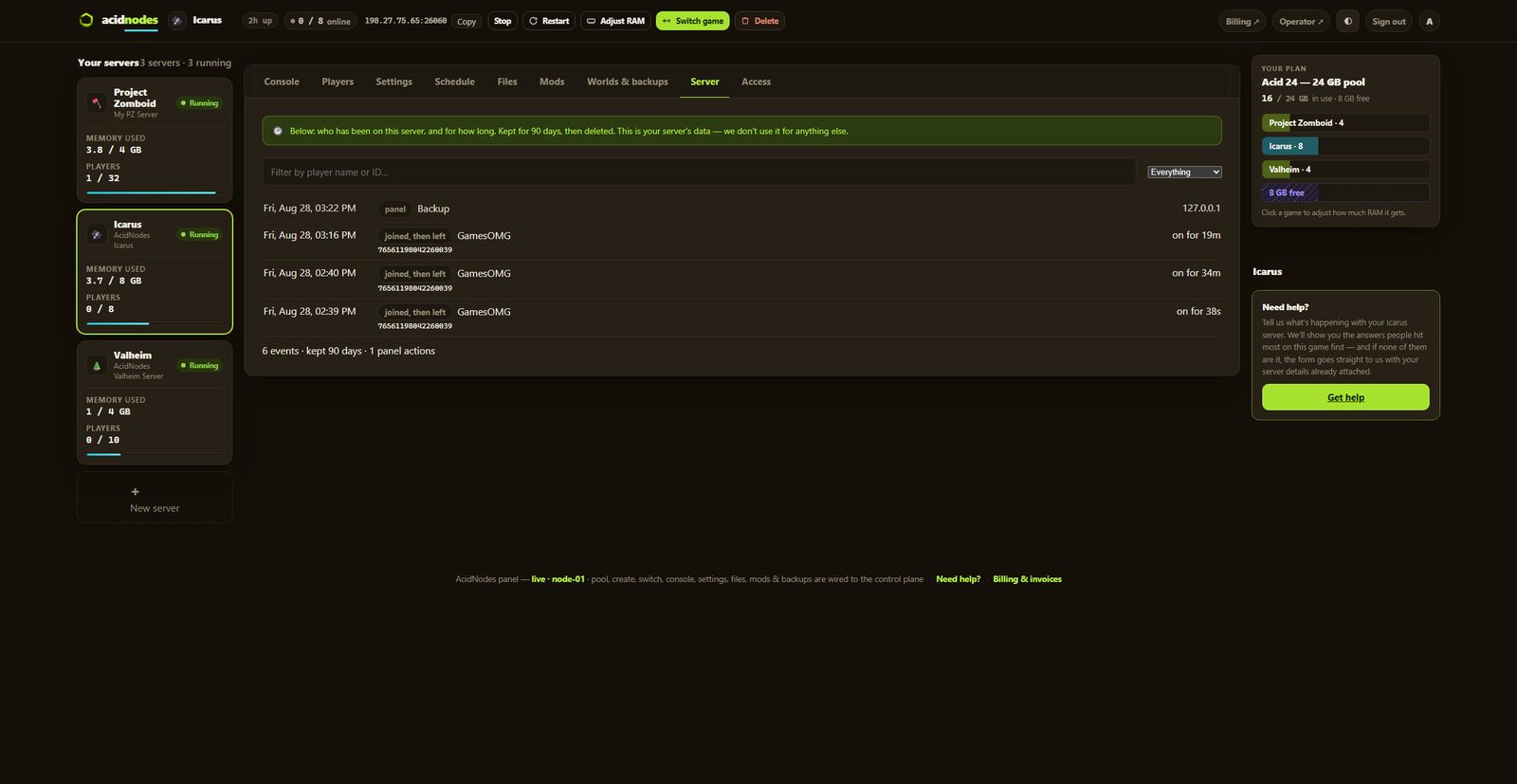The width and height of the screenshot is (1517, 784).
Task: Open the footer Need help? link
Action: [958, 579]
